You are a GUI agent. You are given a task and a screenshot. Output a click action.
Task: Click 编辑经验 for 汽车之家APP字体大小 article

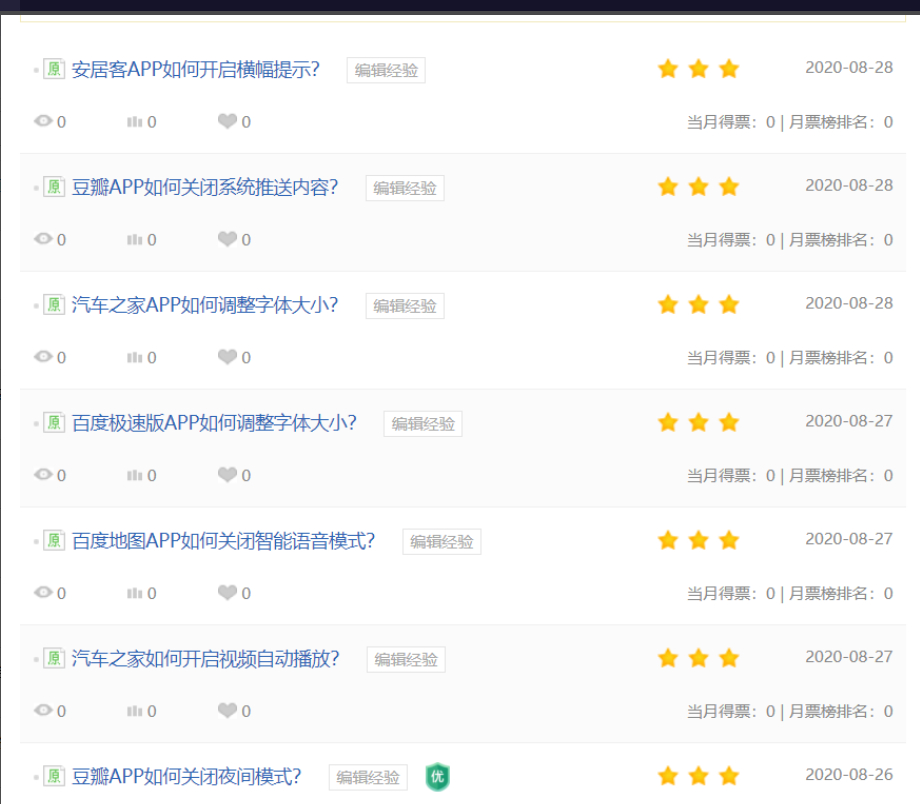pyautogui.click(x=405, y=306)
